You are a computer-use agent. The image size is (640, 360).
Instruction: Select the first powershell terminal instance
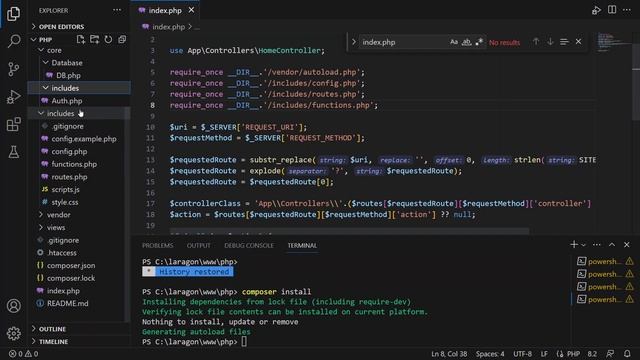[x=604, y=261]
